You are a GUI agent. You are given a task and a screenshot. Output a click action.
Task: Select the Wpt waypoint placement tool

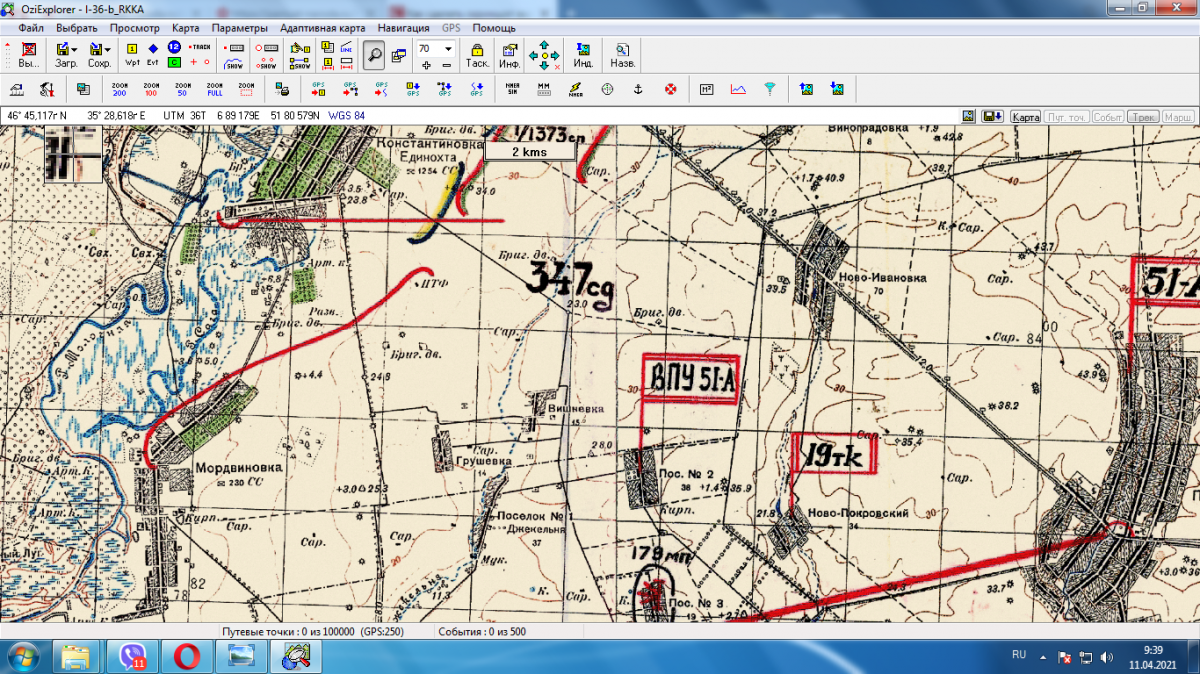tap(132, 53)
